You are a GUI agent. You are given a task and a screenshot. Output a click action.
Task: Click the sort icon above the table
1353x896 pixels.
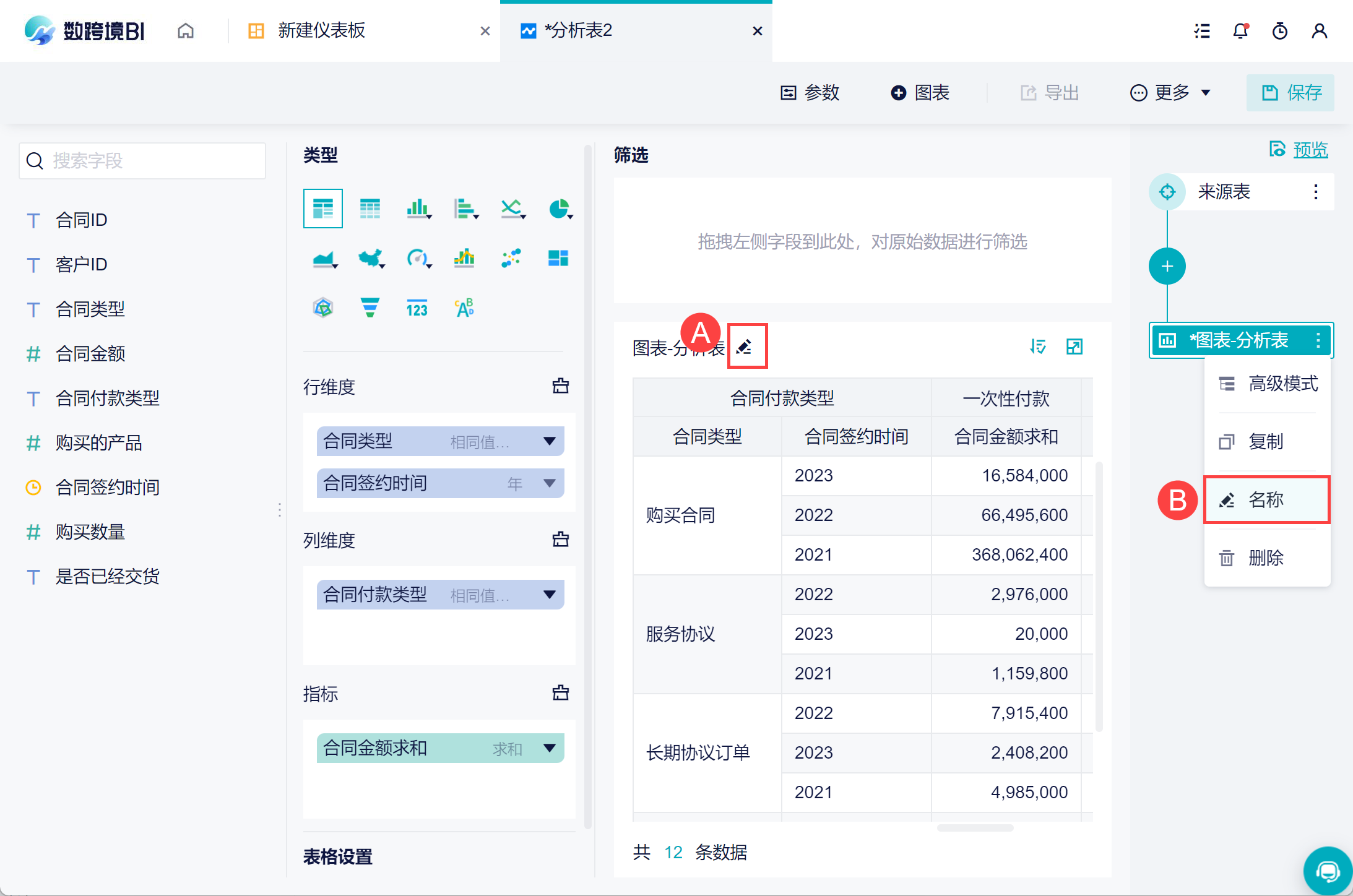(x=1037, y=347)
